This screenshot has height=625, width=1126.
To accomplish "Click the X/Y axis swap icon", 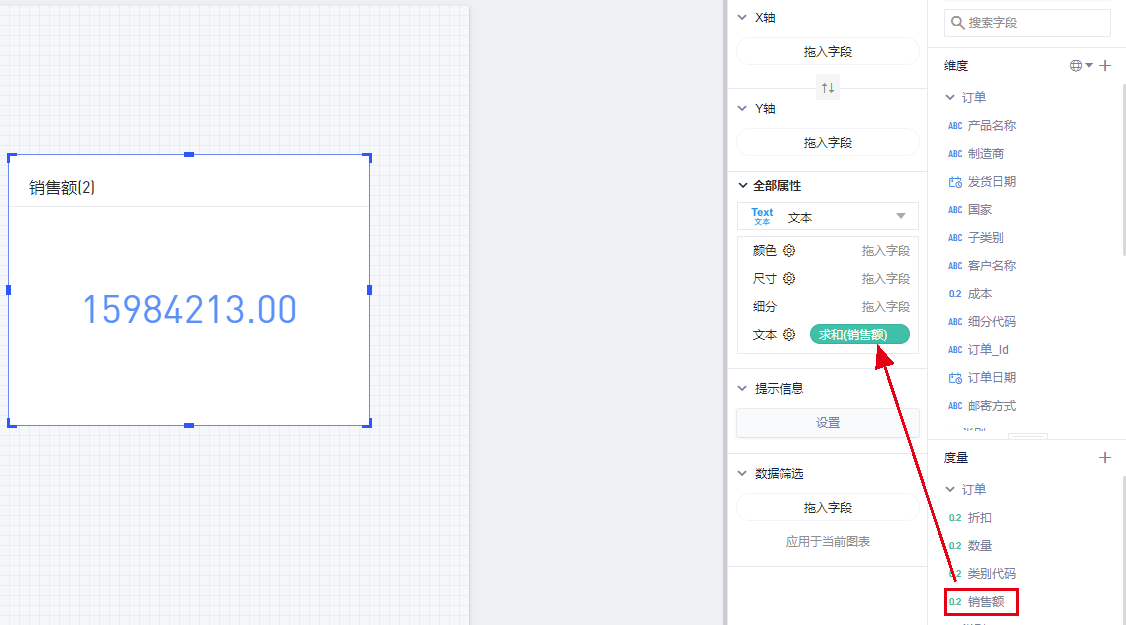I will click(x=827, y=88).
